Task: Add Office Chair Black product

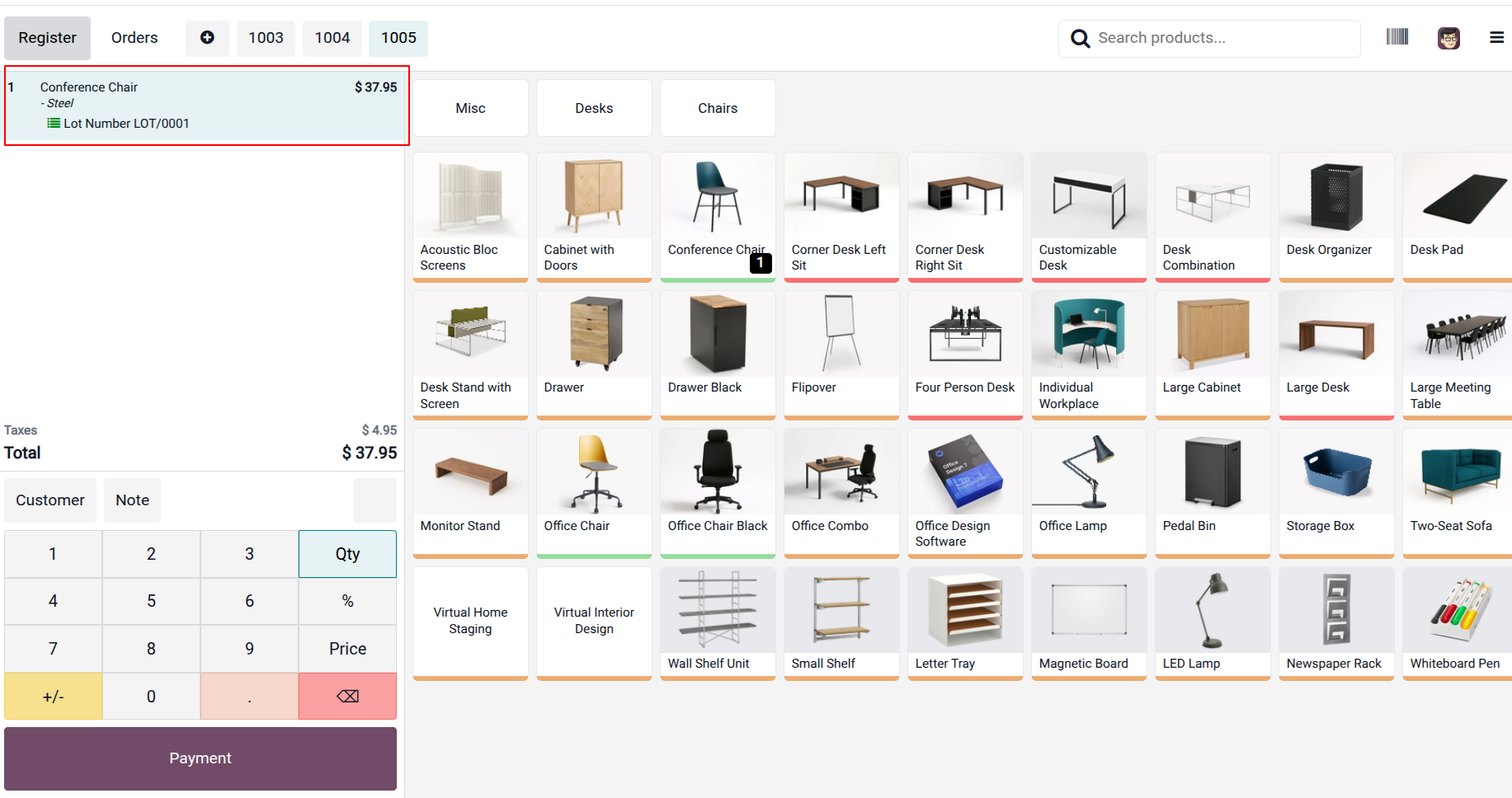Action: coord(718,493)
